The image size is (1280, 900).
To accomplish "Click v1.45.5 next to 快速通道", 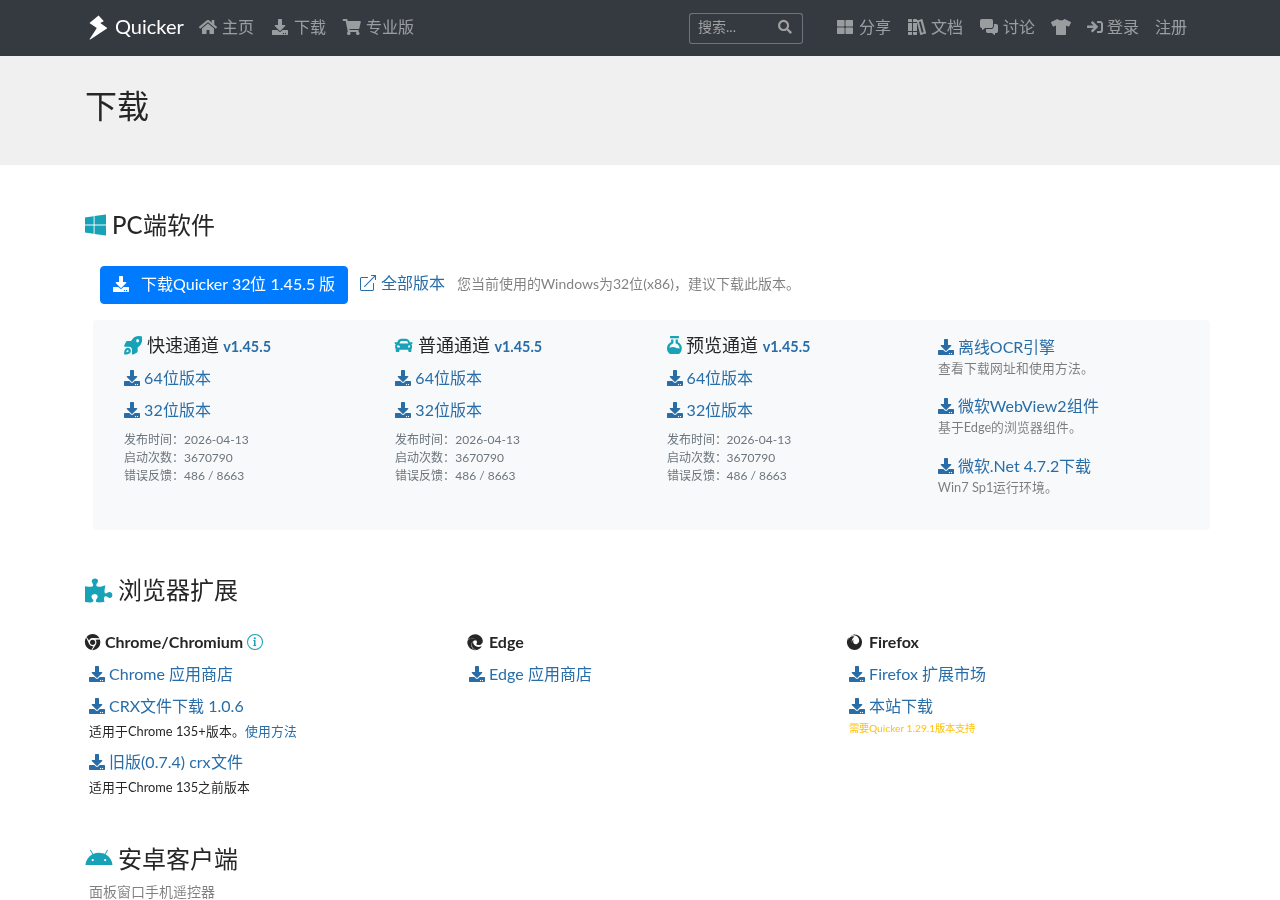I will (247, 347).
